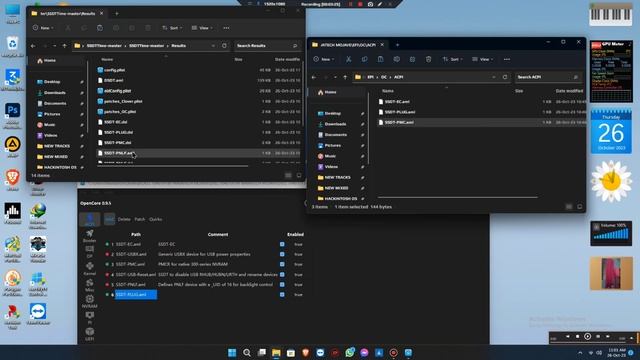Screen dimensions: 640x360
Task: Toggle Enabled checkbox for SSDT-PMC.aml in OpenCore
Action: pos(282,264)
